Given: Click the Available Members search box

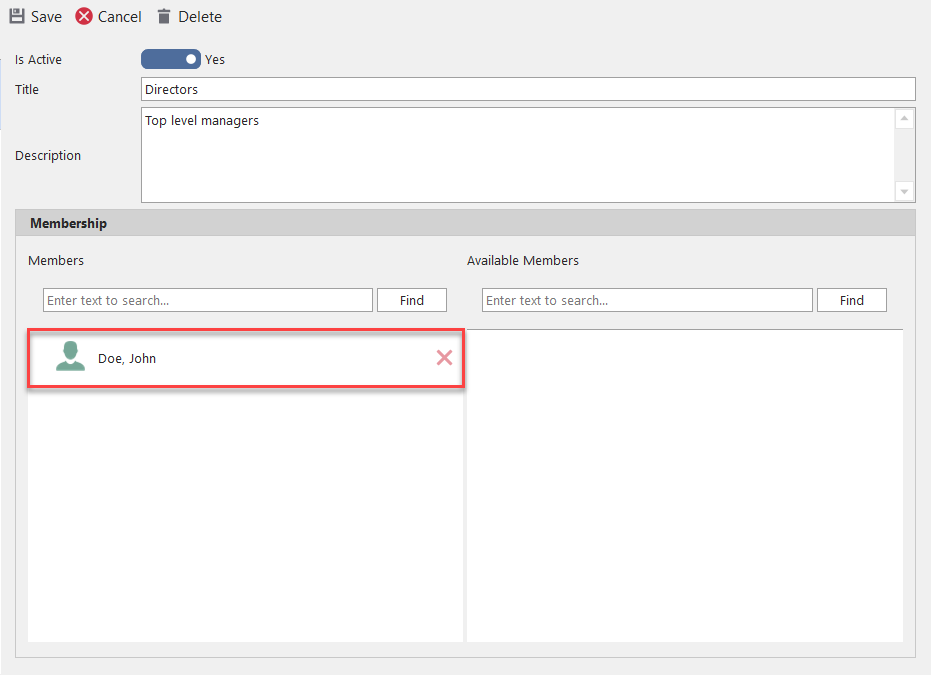Looking at the screenshot, I should [x=647, y=300].
